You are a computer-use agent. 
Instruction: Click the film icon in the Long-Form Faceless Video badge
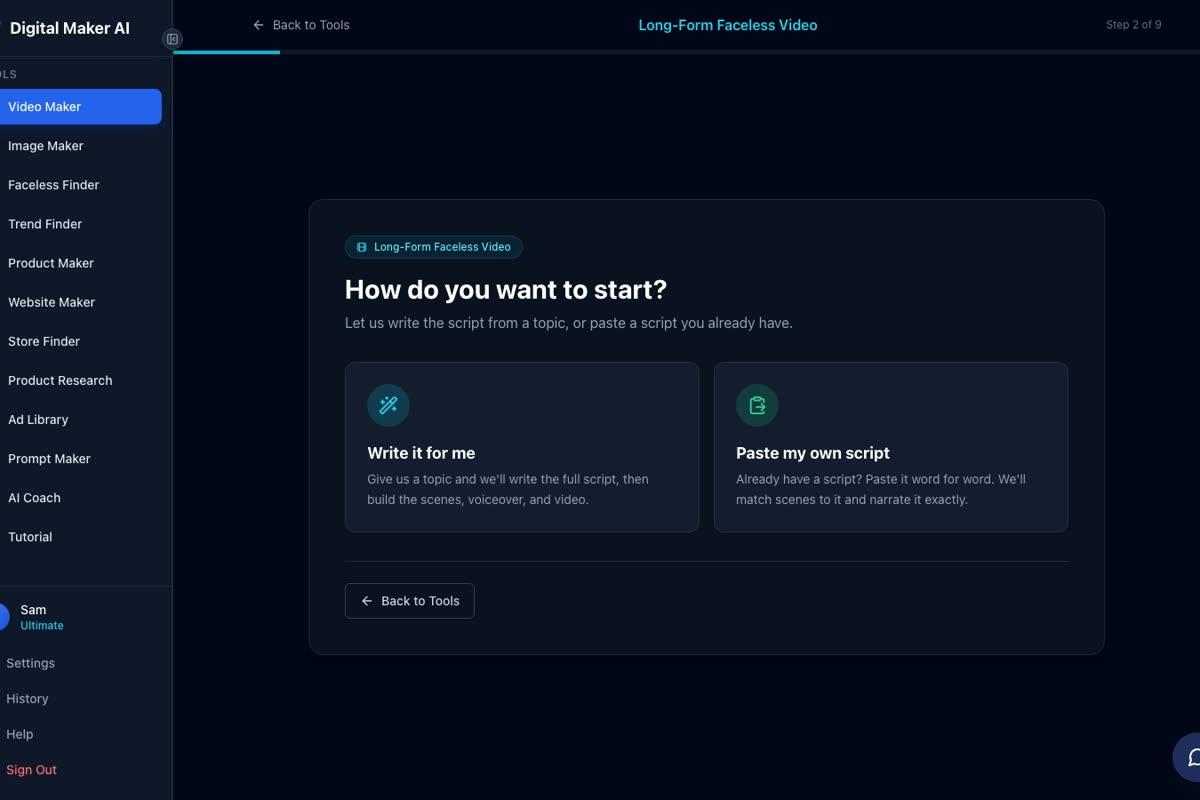361,247
